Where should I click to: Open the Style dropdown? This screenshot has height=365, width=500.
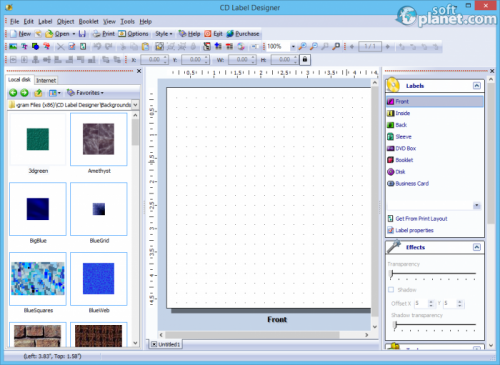click(164, 34)
